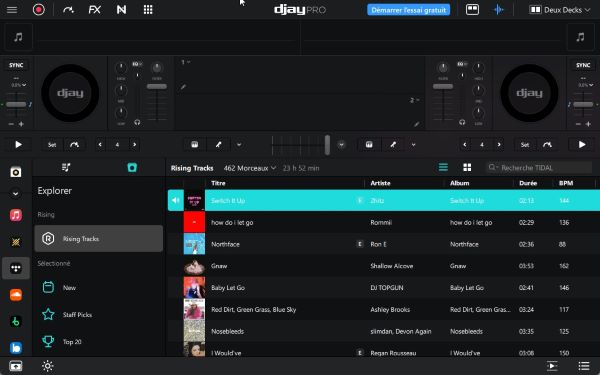
Task: Toggle SYNC on the right deck
Action: (x=583, y=65)
